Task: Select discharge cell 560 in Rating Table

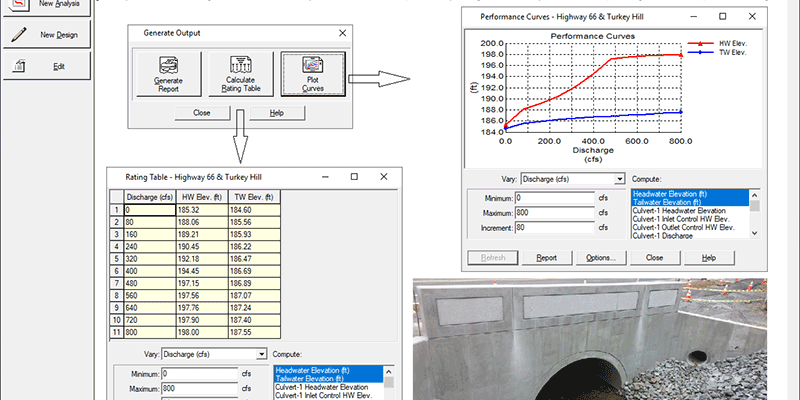Action: tap(150, 295)
